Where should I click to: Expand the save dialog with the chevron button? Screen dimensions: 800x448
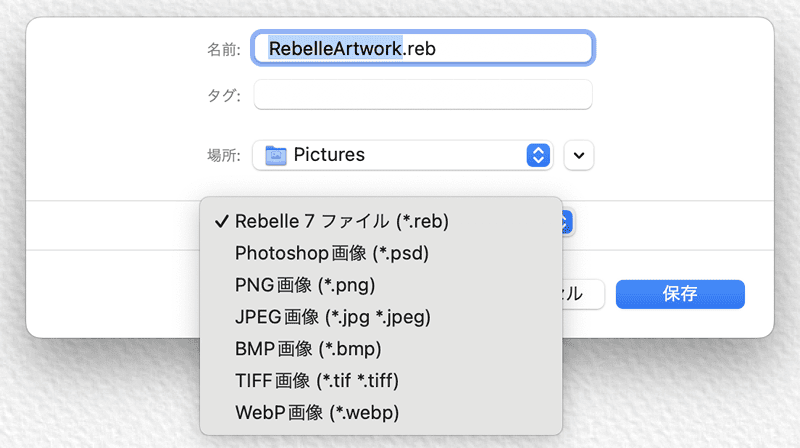[x=580, y=155]
